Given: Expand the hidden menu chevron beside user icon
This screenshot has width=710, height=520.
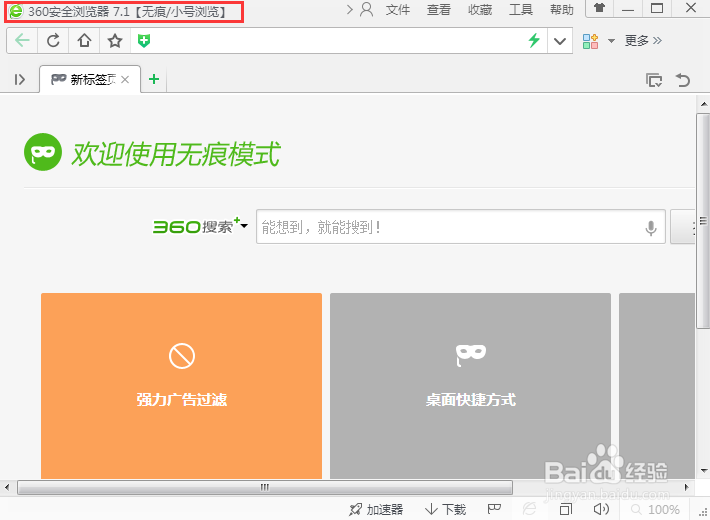Looking at the screenshot, I should [350, 9].
